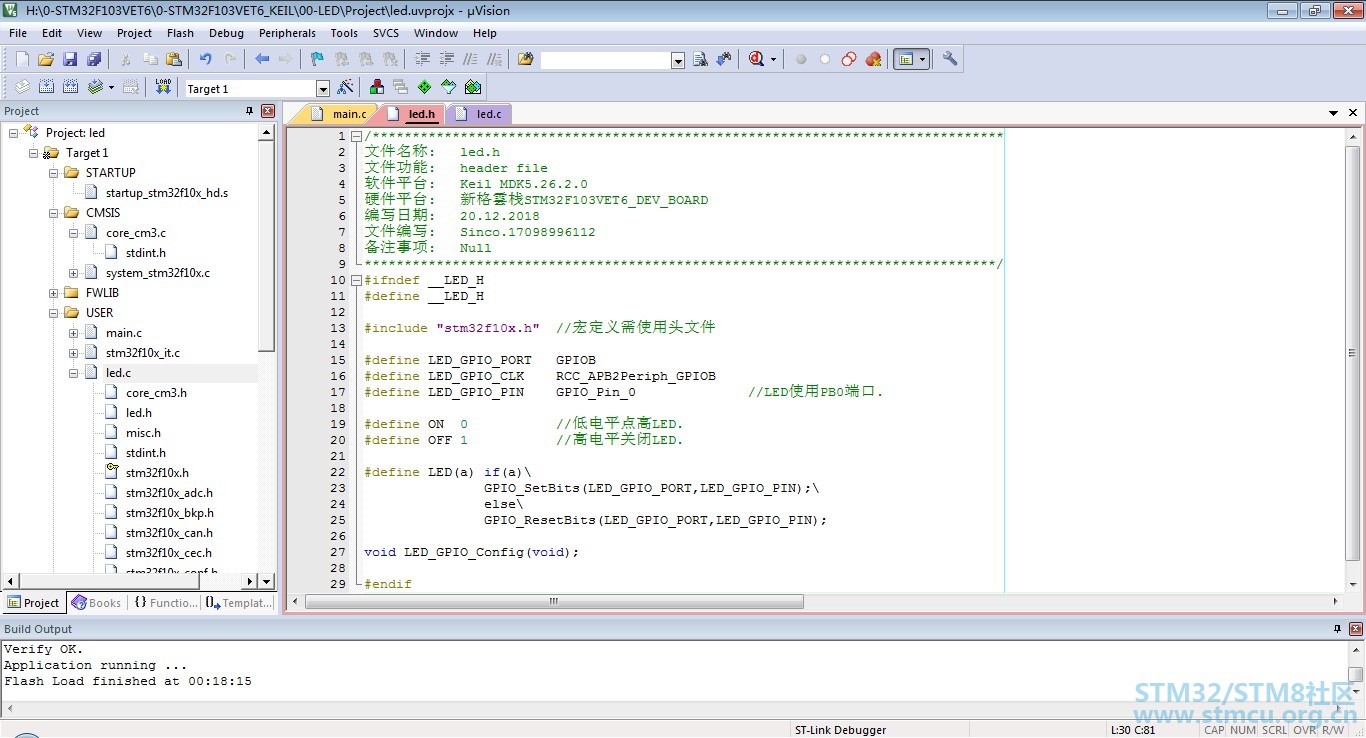Screen dimensions: 1366x738
Task: Switch to the Books panel tab
Action: 96,603
